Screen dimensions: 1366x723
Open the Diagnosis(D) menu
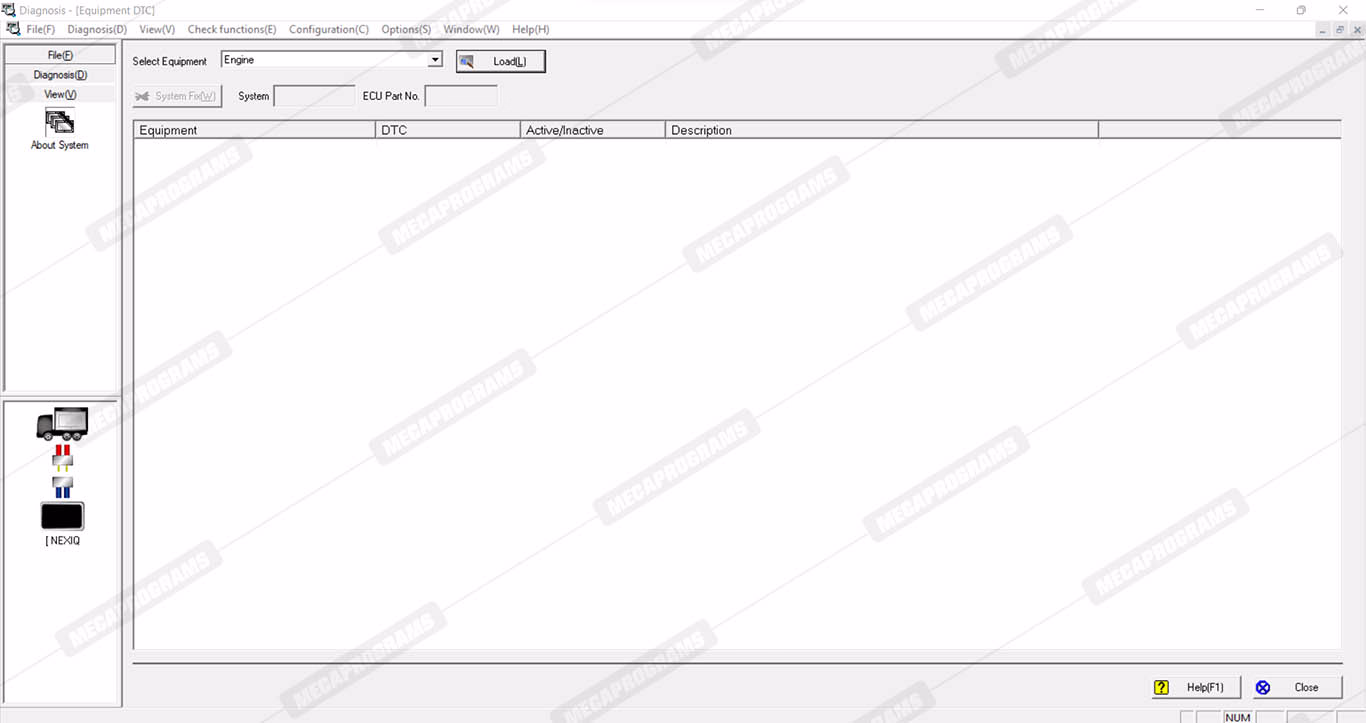(97, 30)
